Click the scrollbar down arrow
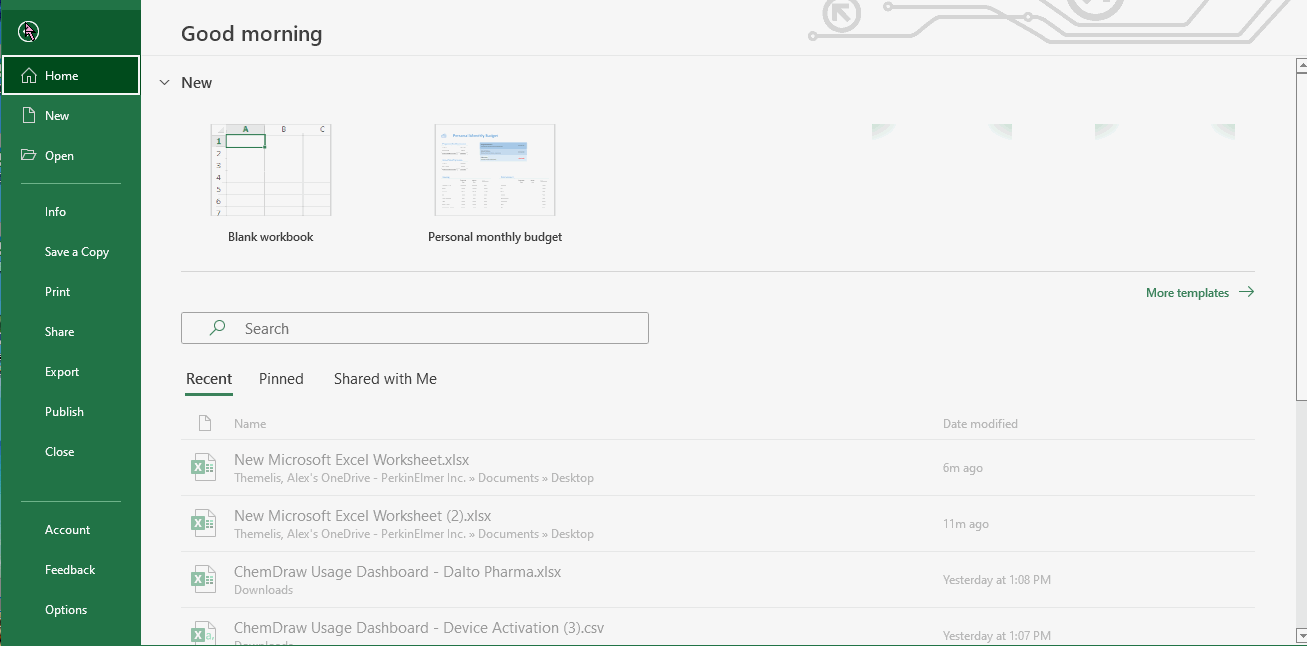This screenshot has width=1307, height=646. pyautogui.click(x=1300, y=635)
